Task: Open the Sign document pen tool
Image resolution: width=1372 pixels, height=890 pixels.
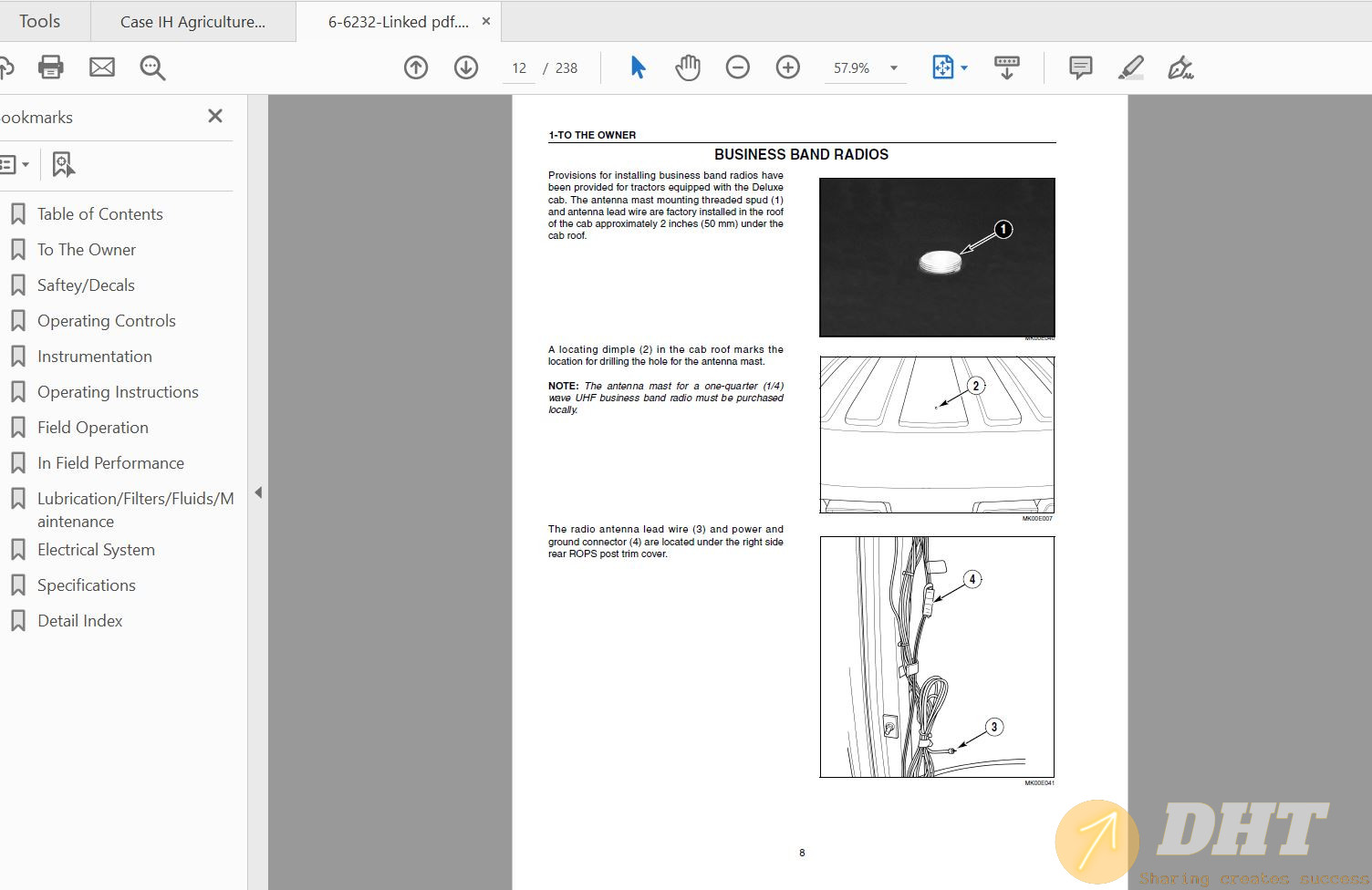Action: click(x=1180, y=67)
